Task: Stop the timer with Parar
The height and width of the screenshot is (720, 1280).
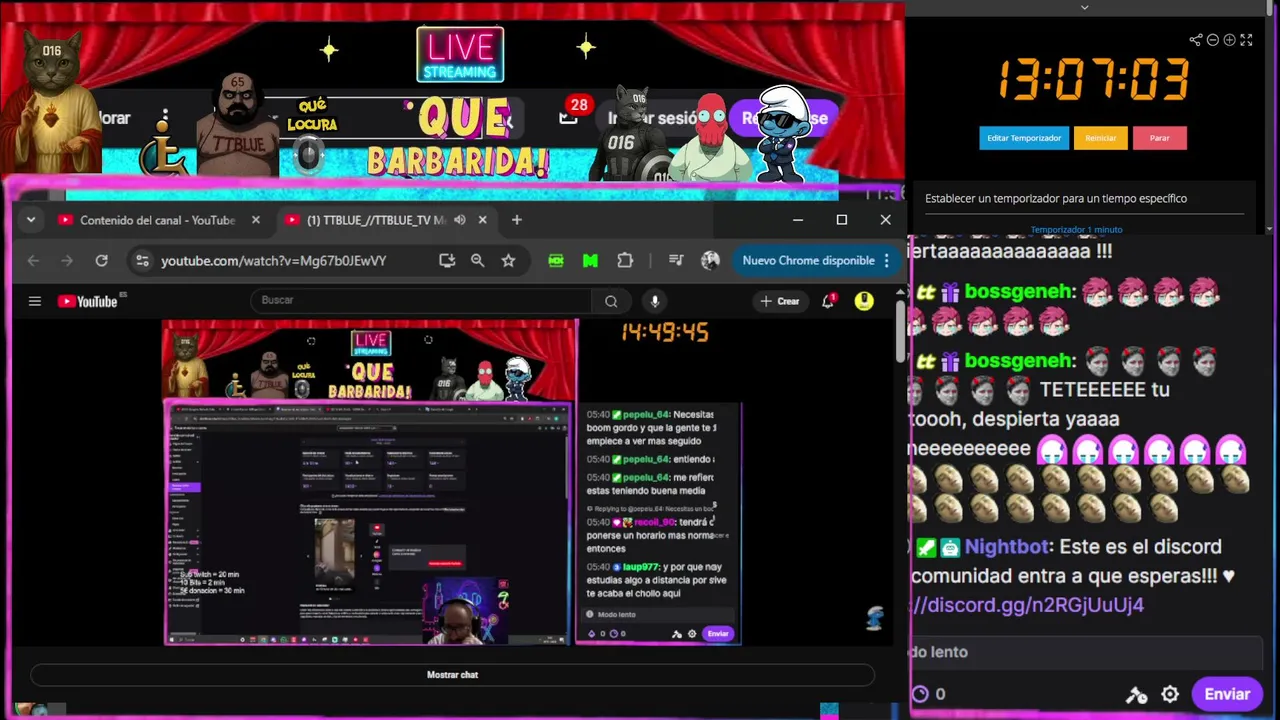Action: [x=1160, y=138]
